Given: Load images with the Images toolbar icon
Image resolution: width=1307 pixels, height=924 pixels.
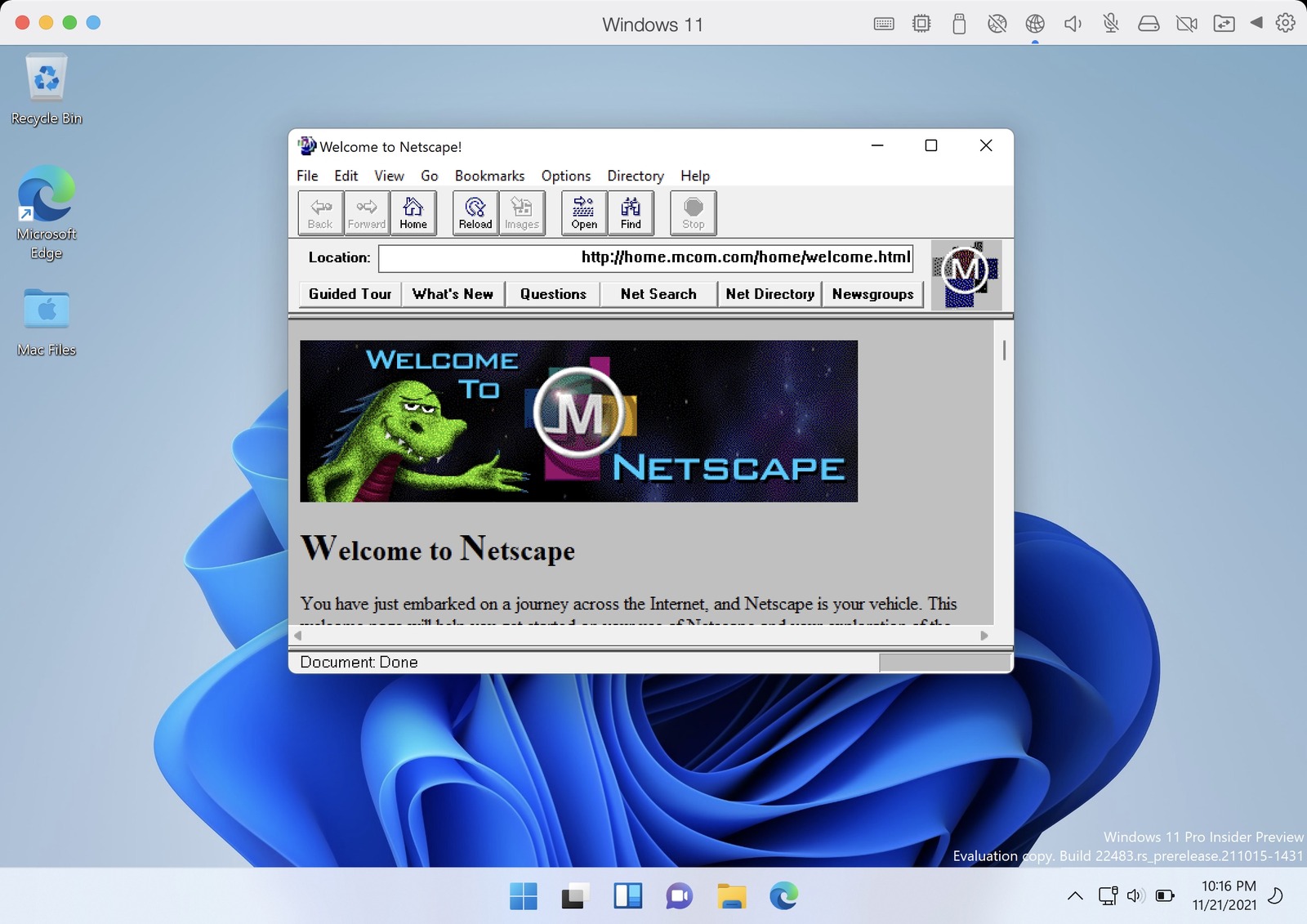Looking at the screenshot, I should coord(522,213).
